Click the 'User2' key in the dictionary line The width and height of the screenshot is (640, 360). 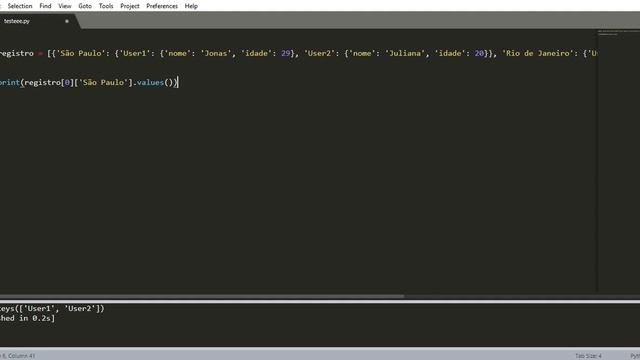click(x=319, y=53)
